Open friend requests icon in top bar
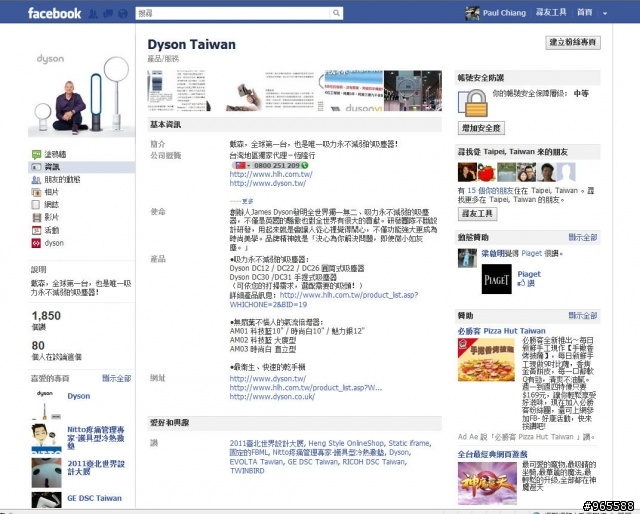Screen dimensions: 640x514 click(x=93, y=14)
